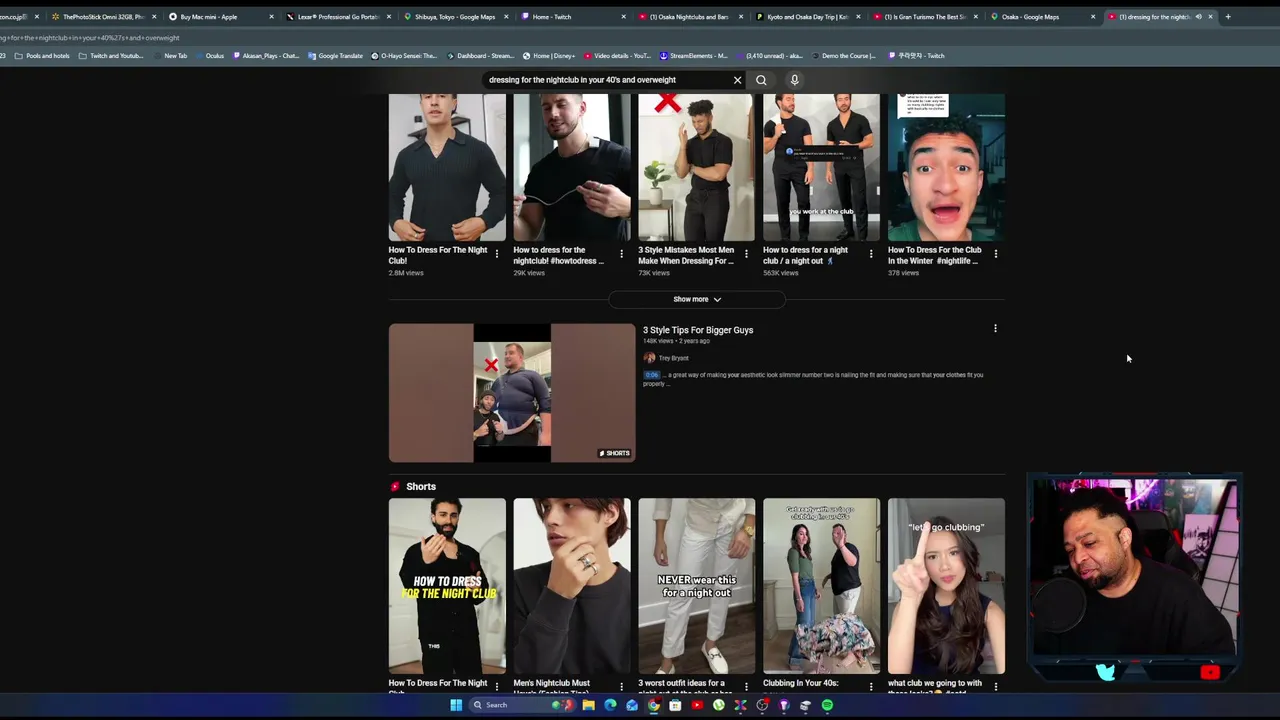
Task: Click '3 Style Mistakes Most Men Make' title
Action: click(686, 255)
